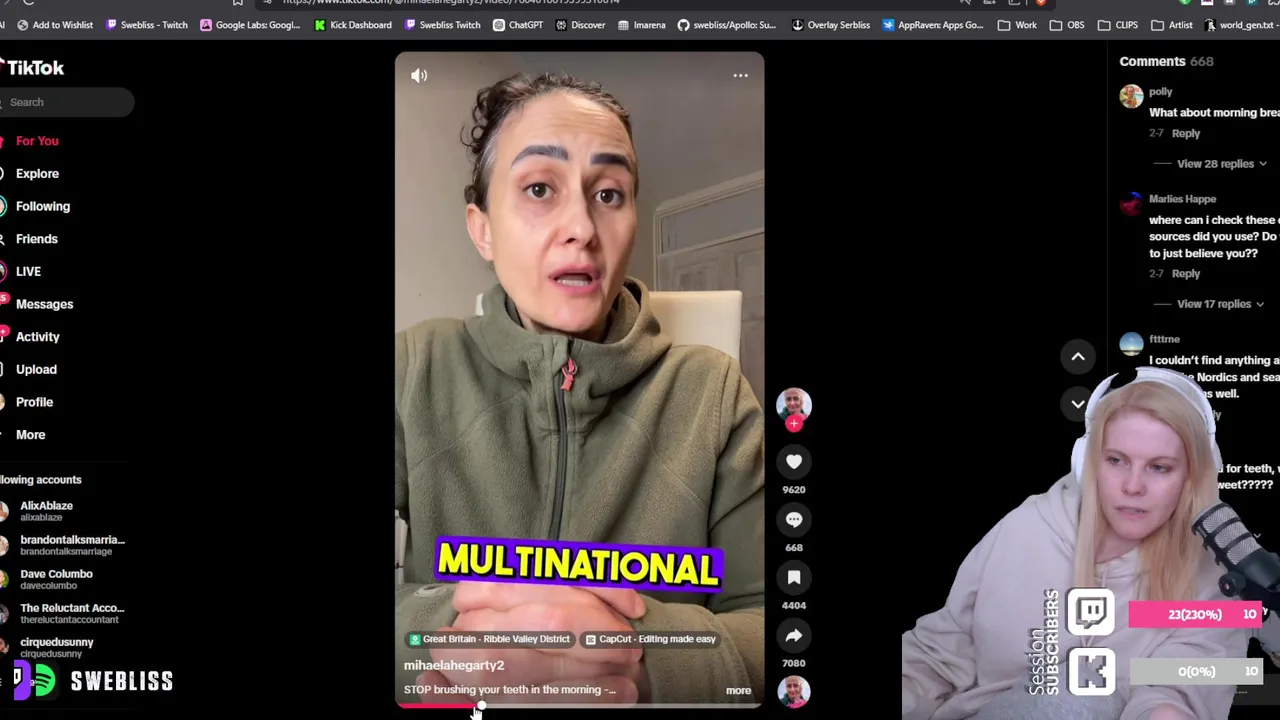Screen dimensions: 1280x720
Task: Expand View 28 replies under polly
Action: pos(1221,164)
